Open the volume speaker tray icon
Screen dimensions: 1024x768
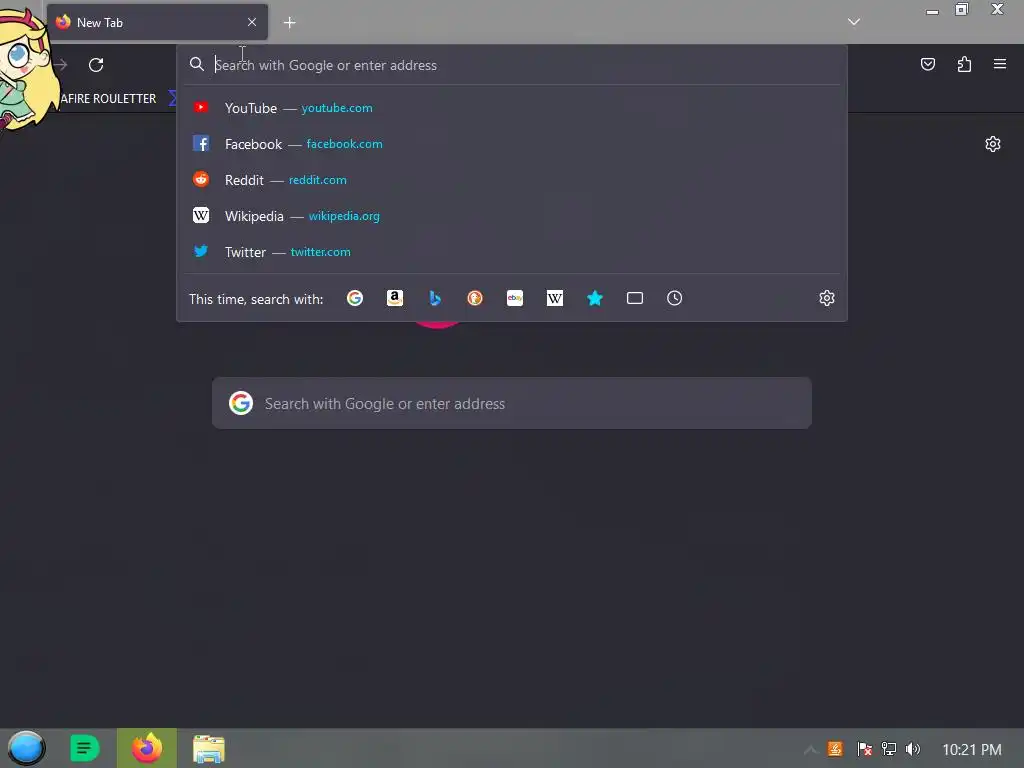click(912, 749)
